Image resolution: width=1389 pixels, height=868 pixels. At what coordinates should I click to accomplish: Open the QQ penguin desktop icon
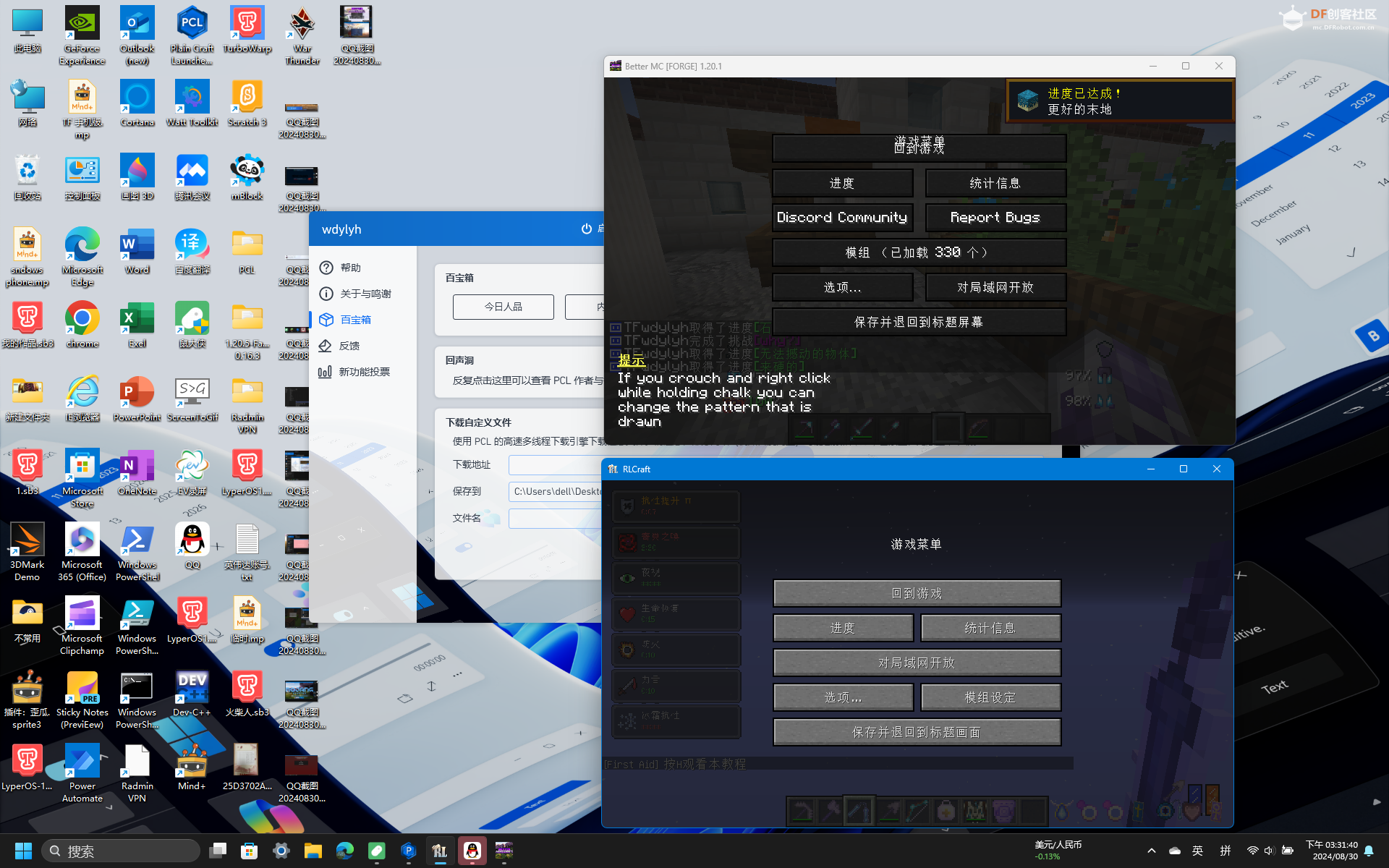[192, 546]
